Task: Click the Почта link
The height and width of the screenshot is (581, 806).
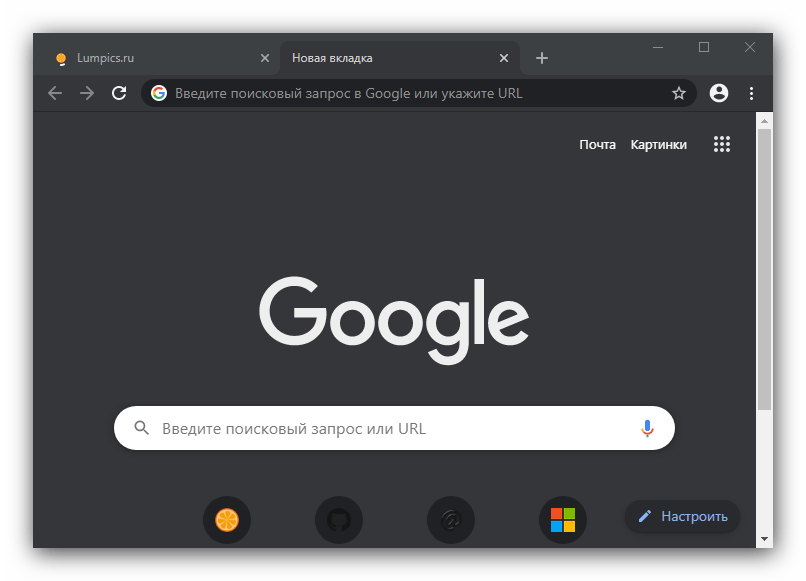Action: click(x=597, y=144)
